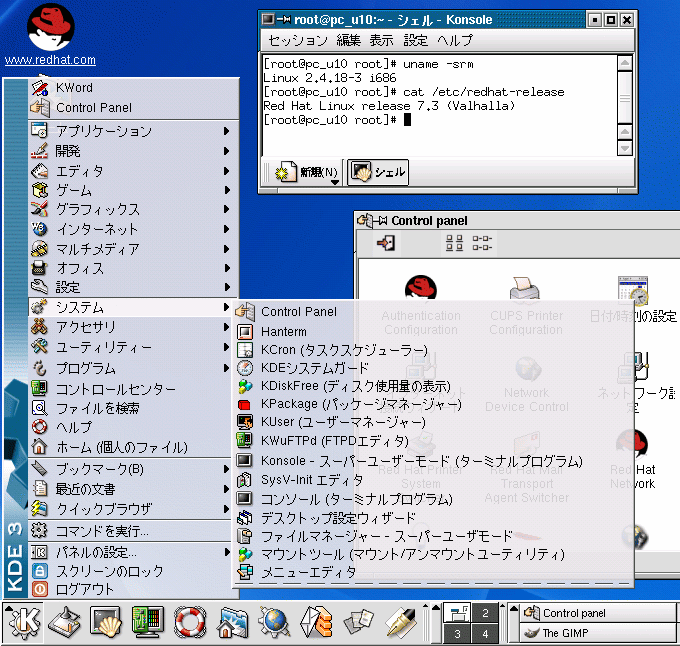
Task: Click the exit icon in Control panel toolbar
Action: tap(386, 243)
